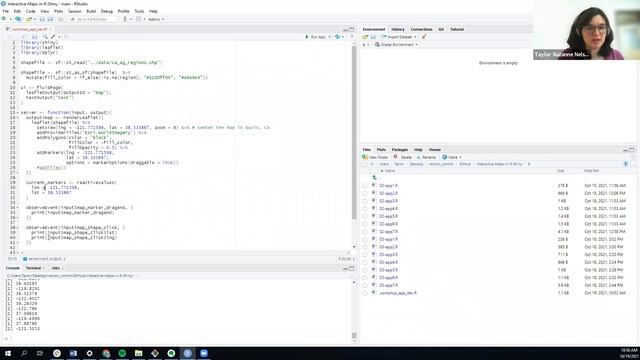Open File Explorer from the taskbar
Image resolution: width=640 pixels, height=360 pixels.
(138, 353)
